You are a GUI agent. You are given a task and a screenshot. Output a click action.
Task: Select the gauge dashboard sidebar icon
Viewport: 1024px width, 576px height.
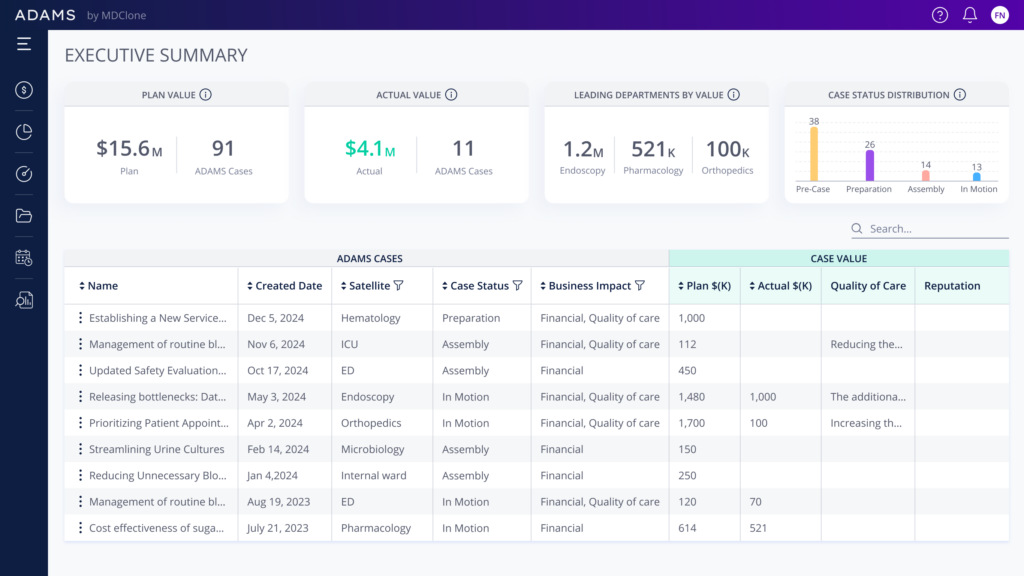(24, 174)
